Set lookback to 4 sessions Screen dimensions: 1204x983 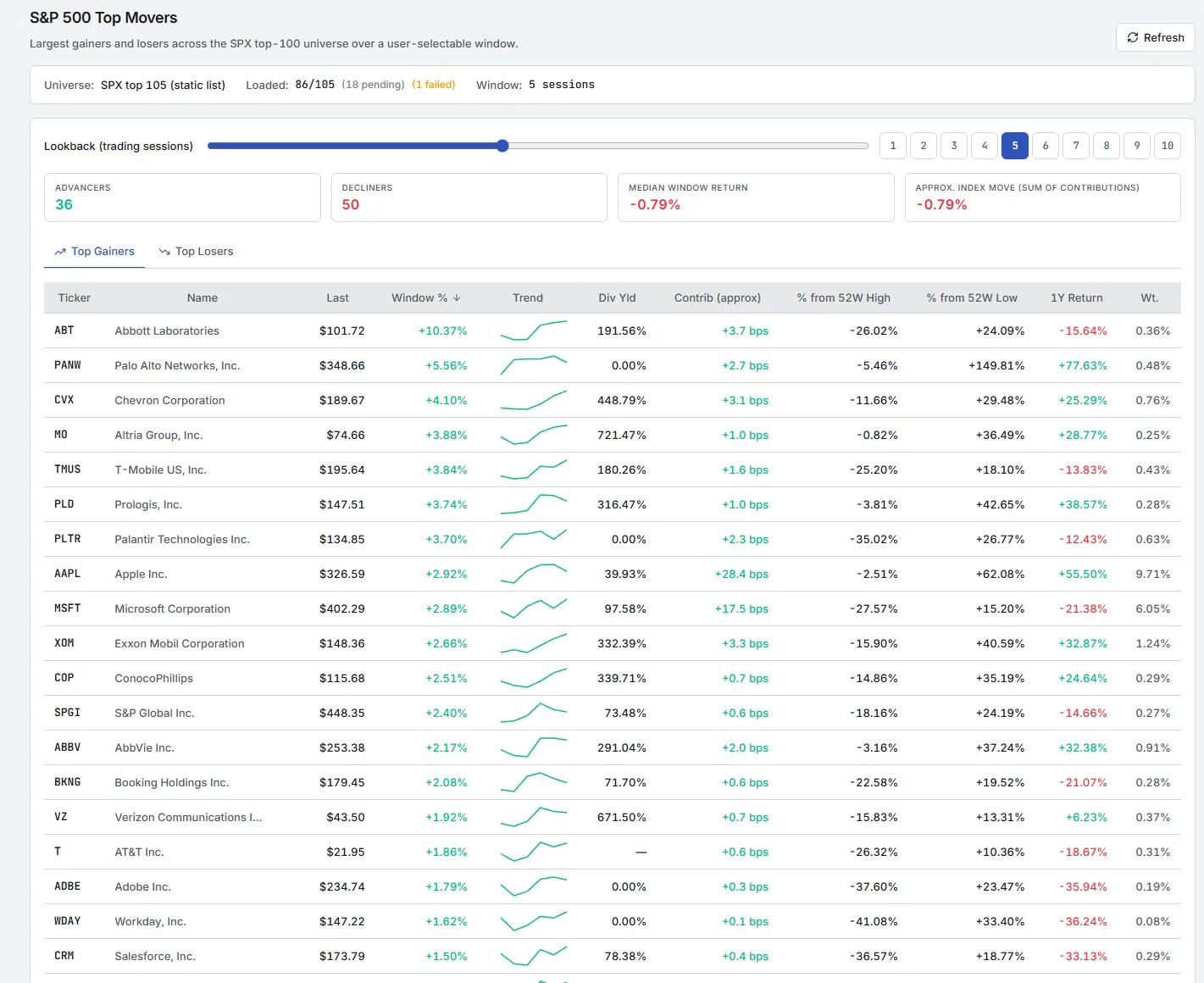click(x=985, y=146)
